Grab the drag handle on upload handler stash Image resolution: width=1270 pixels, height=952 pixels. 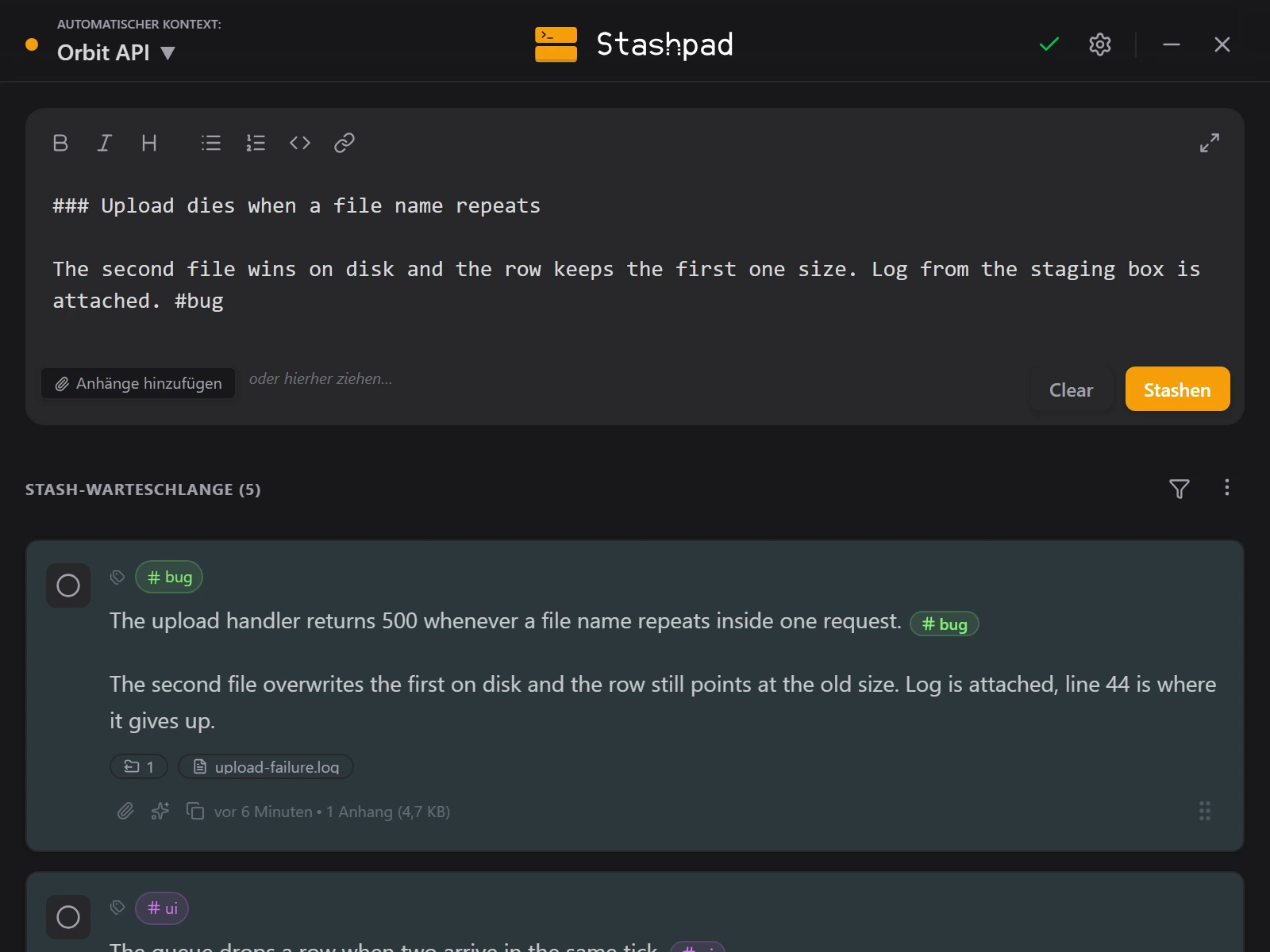1205,811
